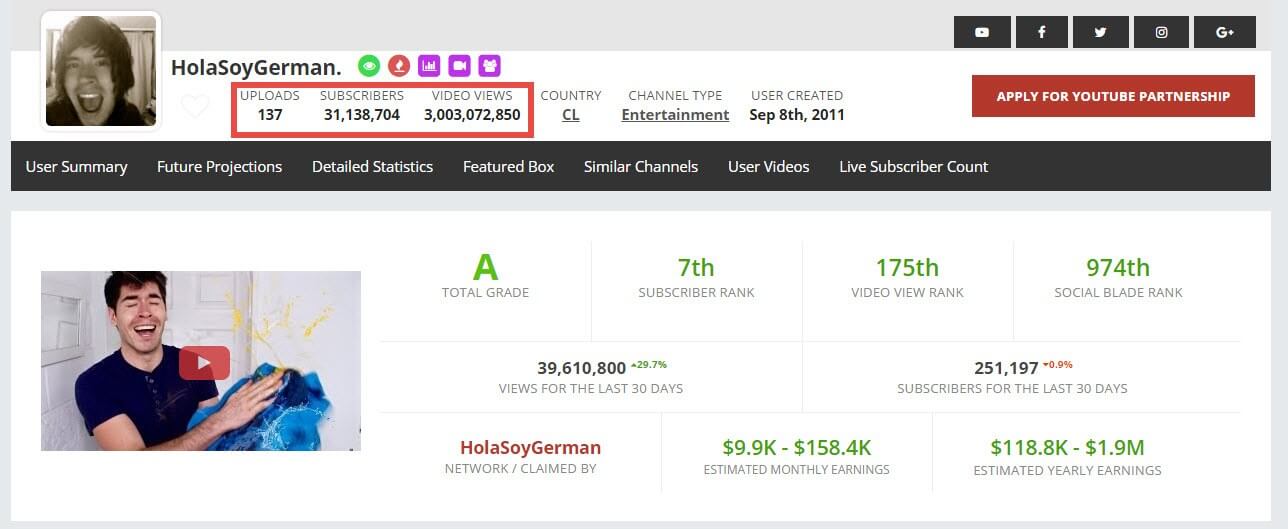Click the green eye icon beside channel name
This screenshot has height=529, width=1288.
pos(369,66)
